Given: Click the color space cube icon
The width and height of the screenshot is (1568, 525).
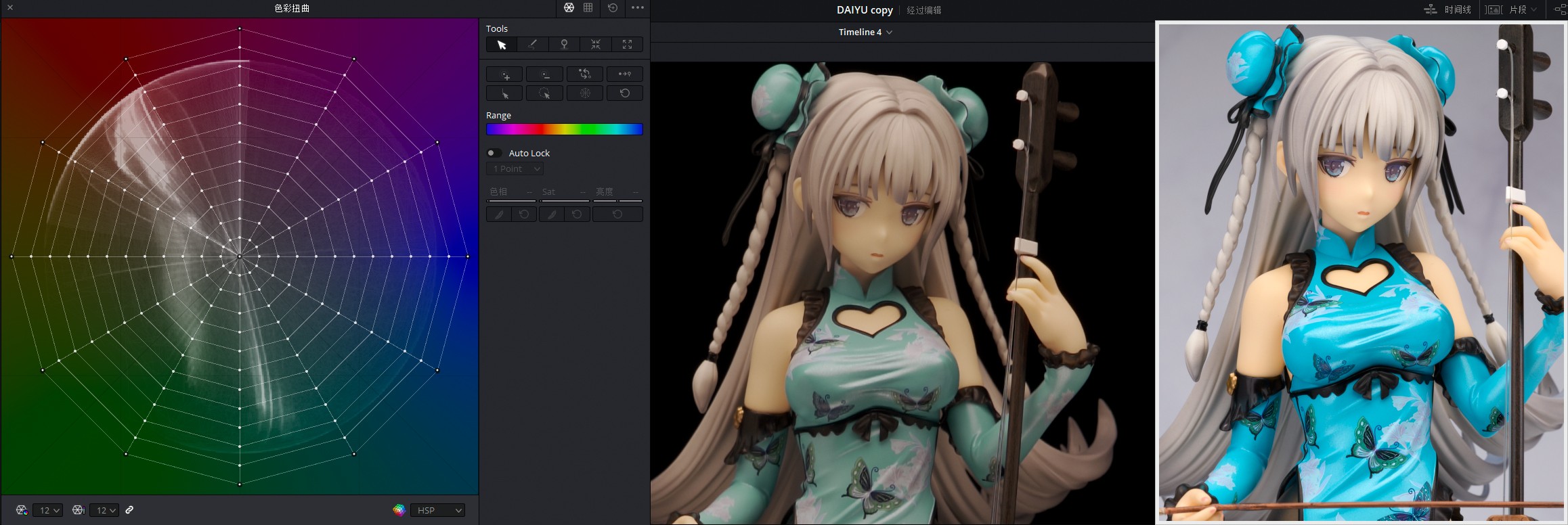Looking at the screenshot, I should pos(399,510).
